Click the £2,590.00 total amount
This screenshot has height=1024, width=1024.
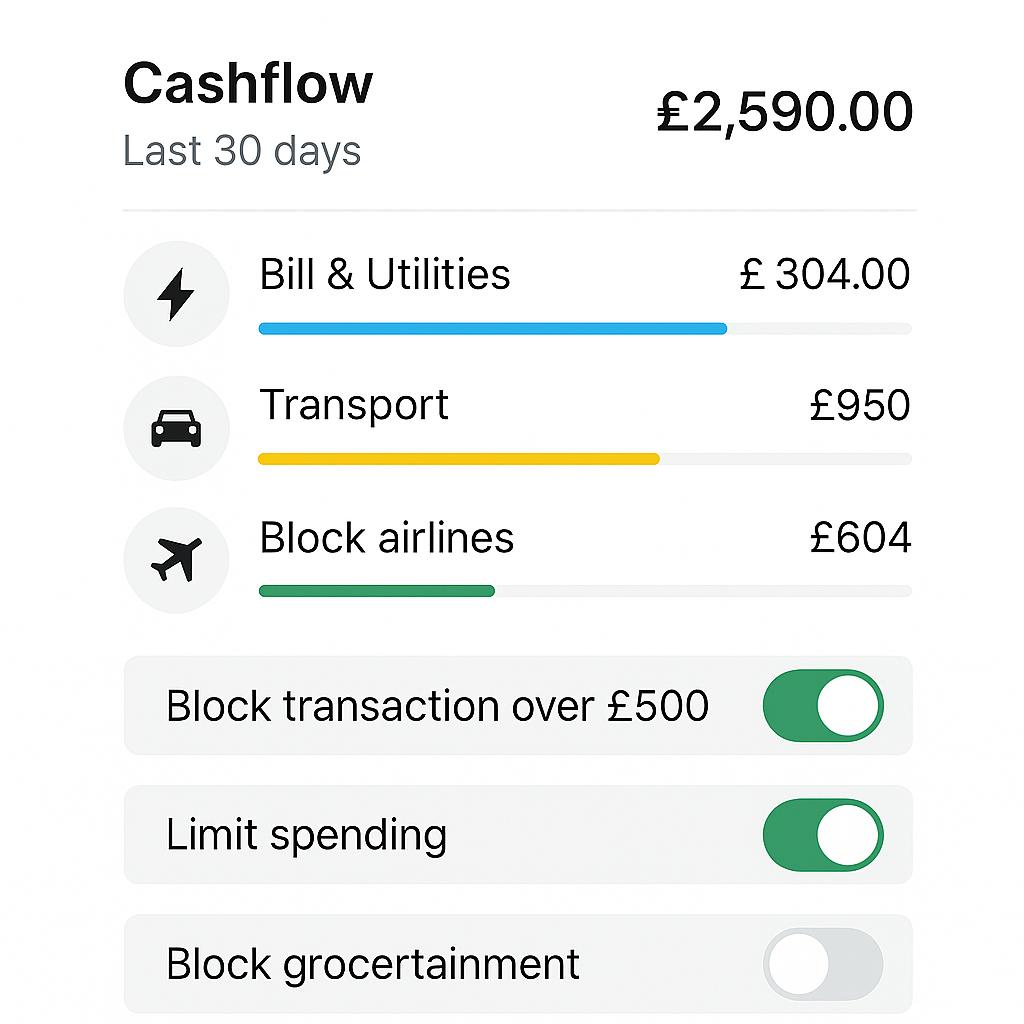(785, 111)
